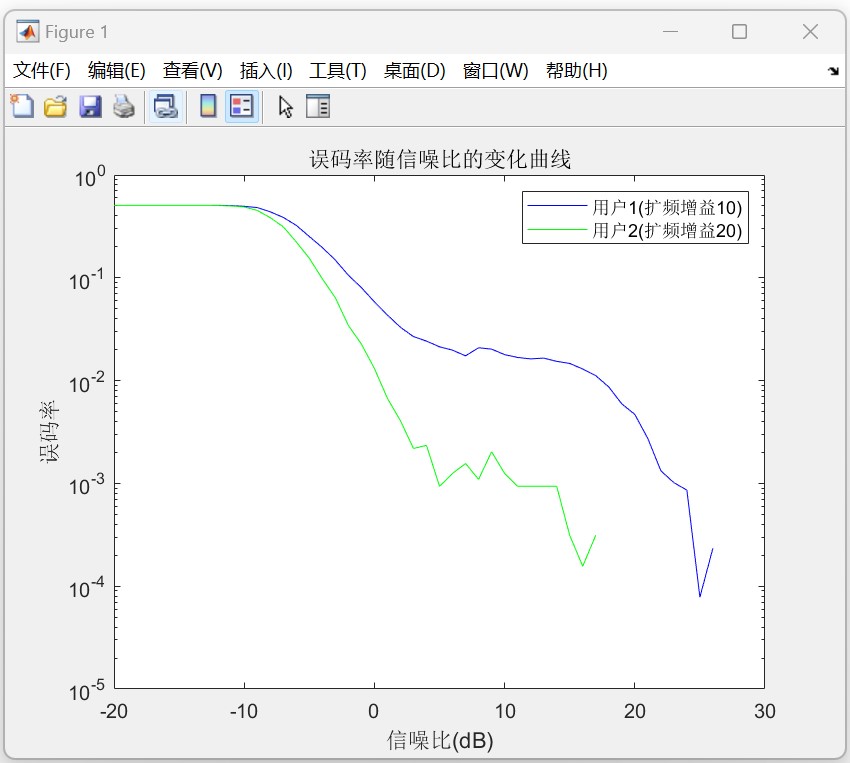Toggle the Insert Legend toolbar icon
This screenshot has width=850, height=763.
(241, 106)
